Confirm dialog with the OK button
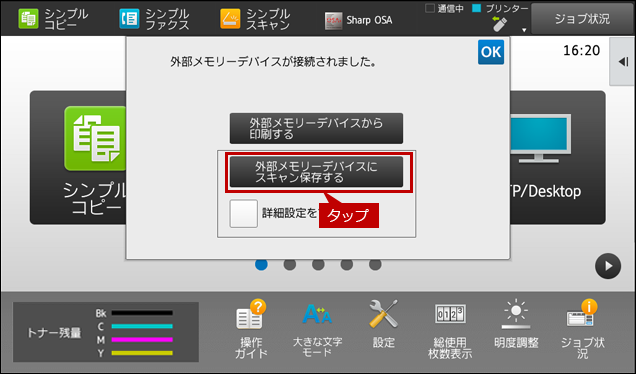 tap(491, 52)
